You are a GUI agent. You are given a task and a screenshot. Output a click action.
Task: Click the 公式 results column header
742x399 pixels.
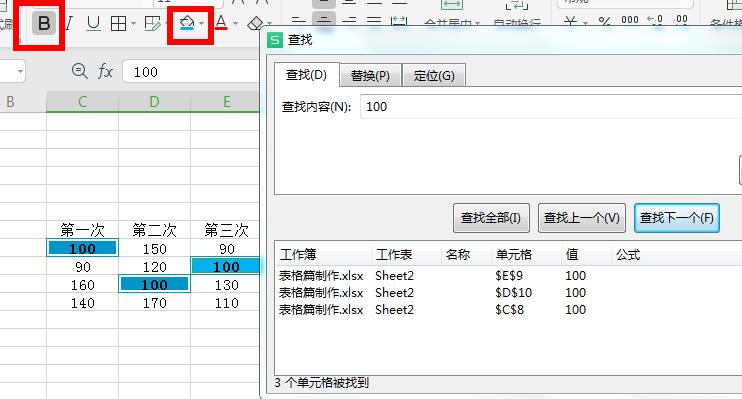(x=677, y=255)
